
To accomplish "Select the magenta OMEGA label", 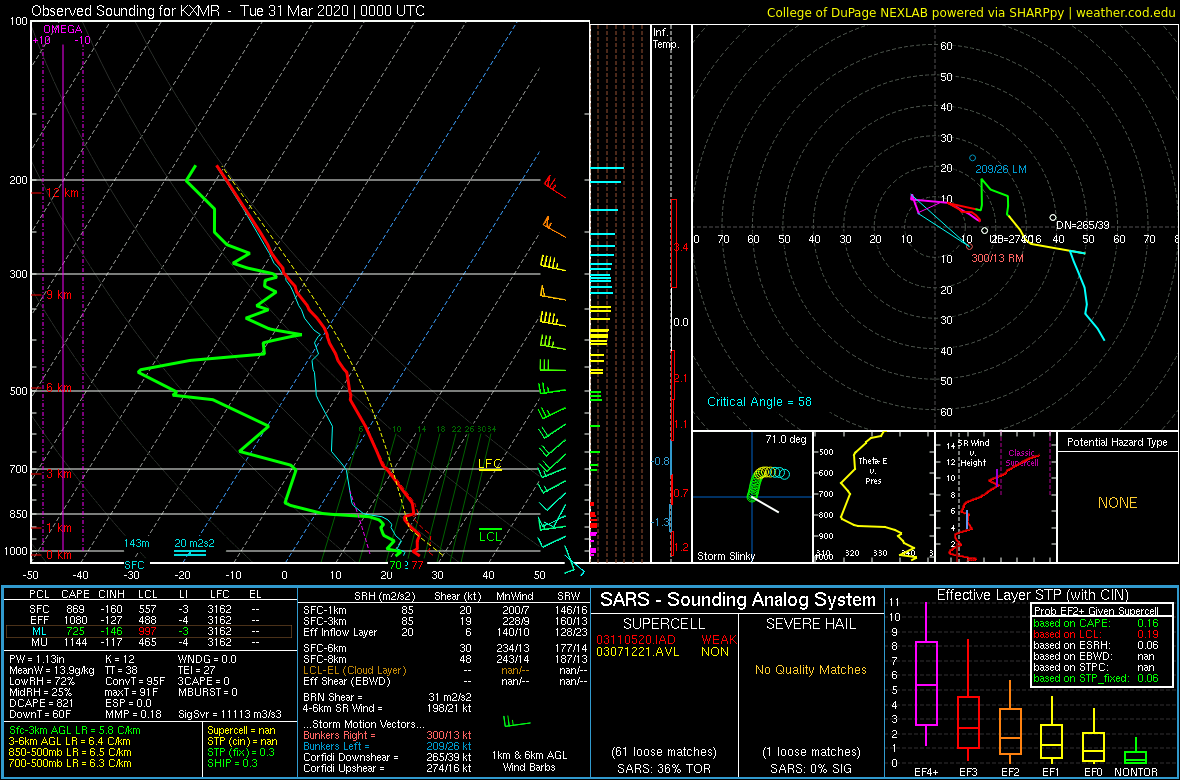I will (62, 29).
